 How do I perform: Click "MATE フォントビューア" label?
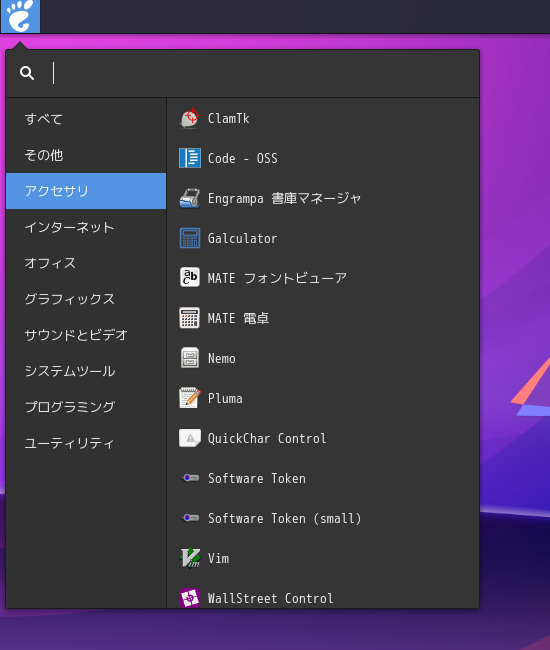[x=277, y=278]
